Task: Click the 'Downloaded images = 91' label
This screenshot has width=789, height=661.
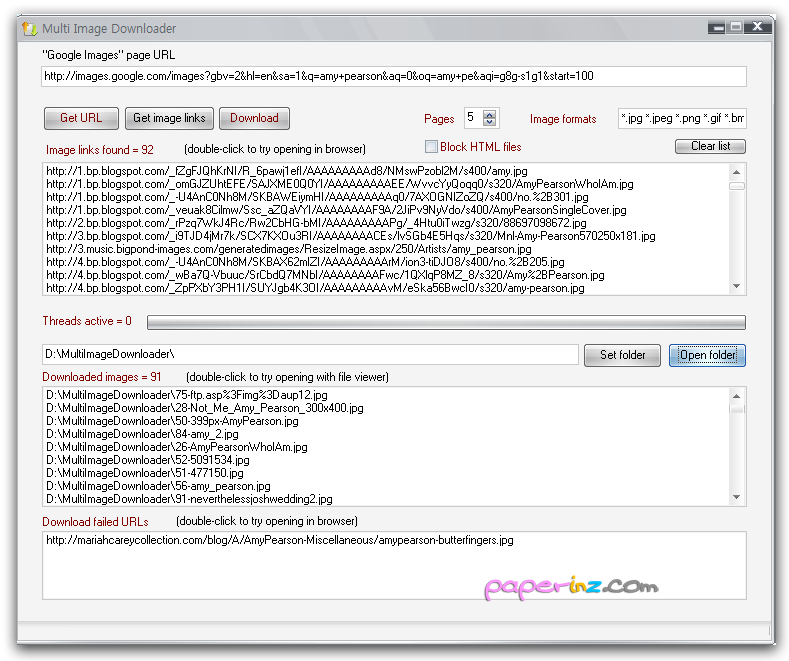Action: 102,377
